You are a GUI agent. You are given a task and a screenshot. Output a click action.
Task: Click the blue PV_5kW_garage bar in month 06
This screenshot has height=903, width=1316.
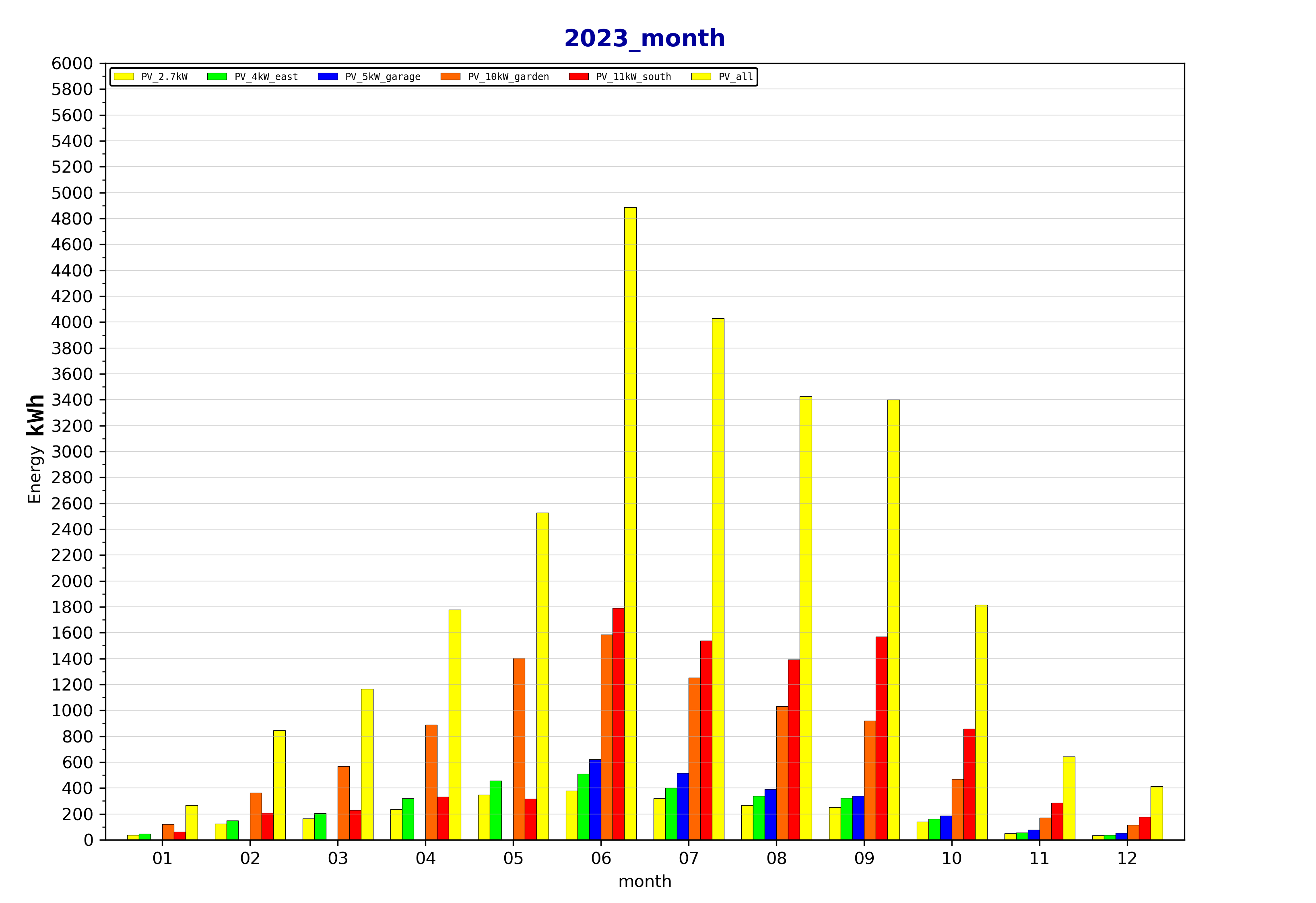595,800
